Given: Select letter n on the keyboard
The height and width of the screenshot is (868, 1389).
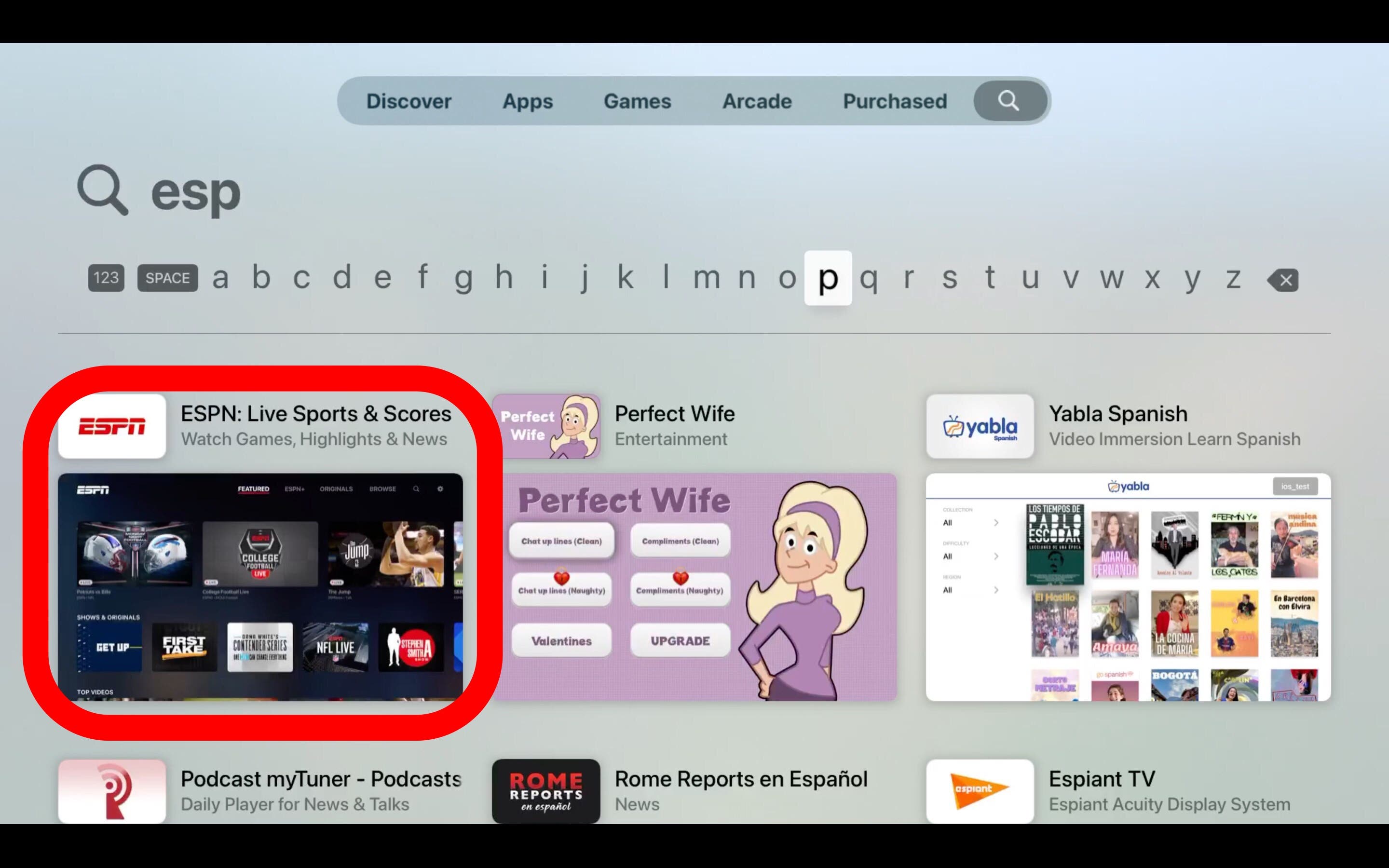Looking at the screenshot, I should 746,278.
